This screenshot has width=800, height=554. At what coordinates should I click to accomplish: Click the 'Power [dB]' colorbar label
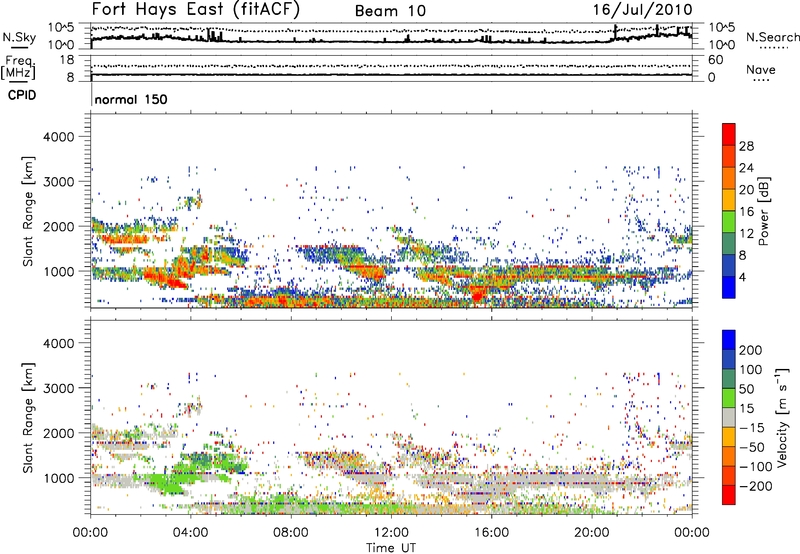tap(763, 211)
